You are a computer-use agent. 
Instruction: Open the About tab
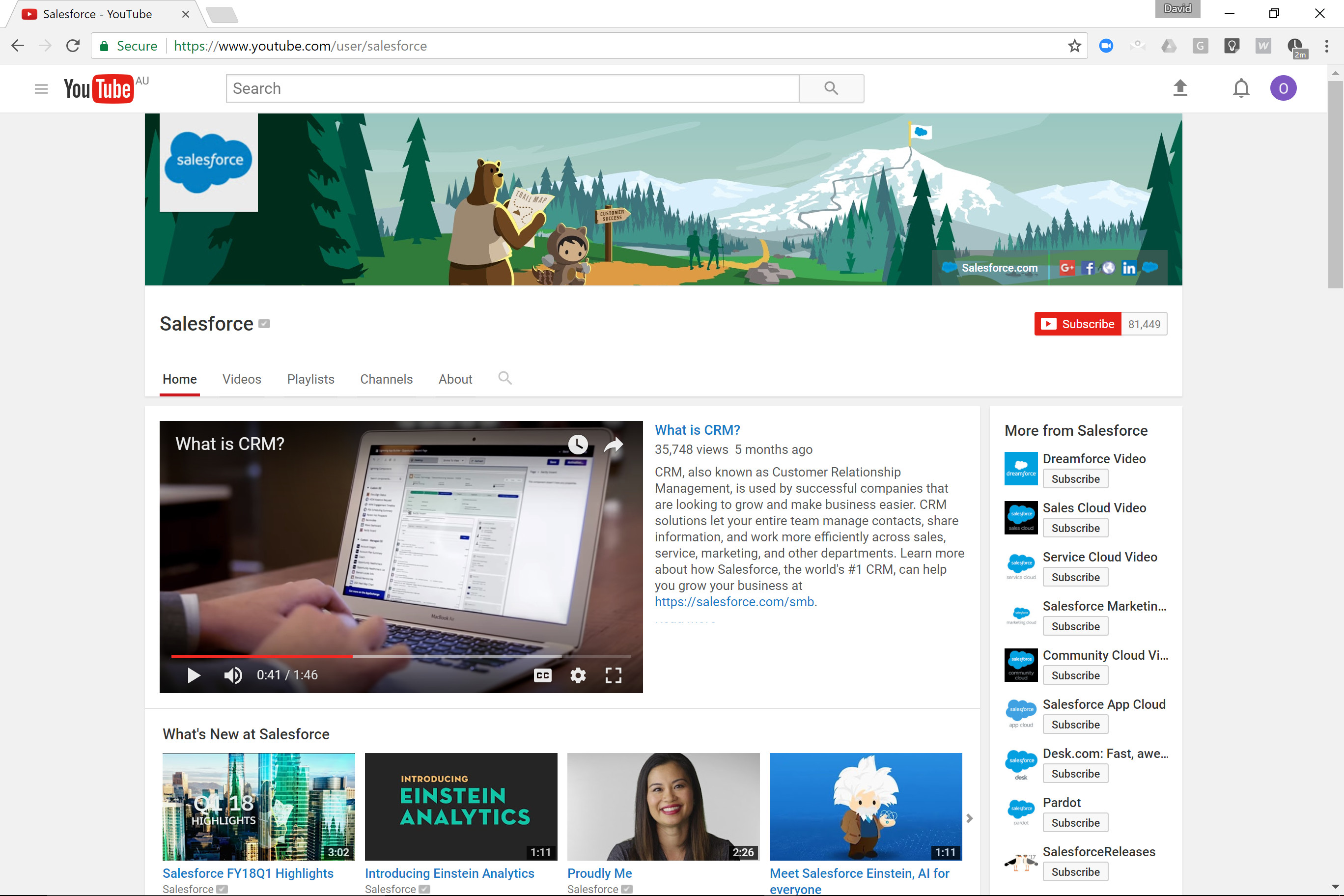click(x=455, y=379)
